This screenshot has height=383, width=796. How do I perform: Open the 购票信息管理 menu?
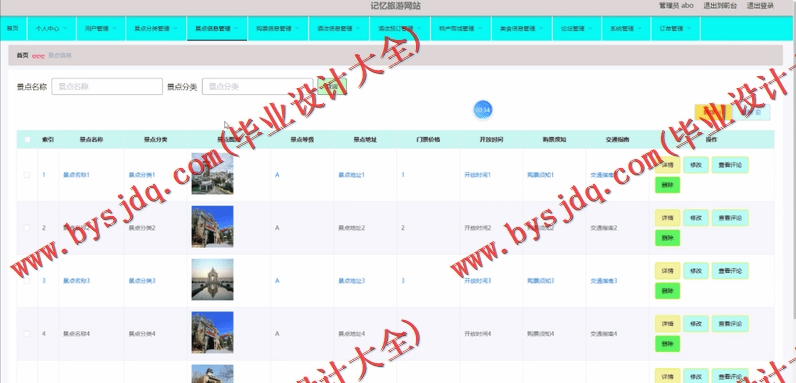click(278, 28)
